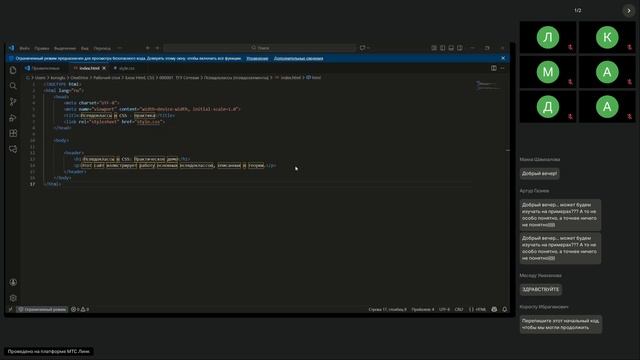
Task: Expand the hidden menus ellipsis
Action: tap(120, 48)
